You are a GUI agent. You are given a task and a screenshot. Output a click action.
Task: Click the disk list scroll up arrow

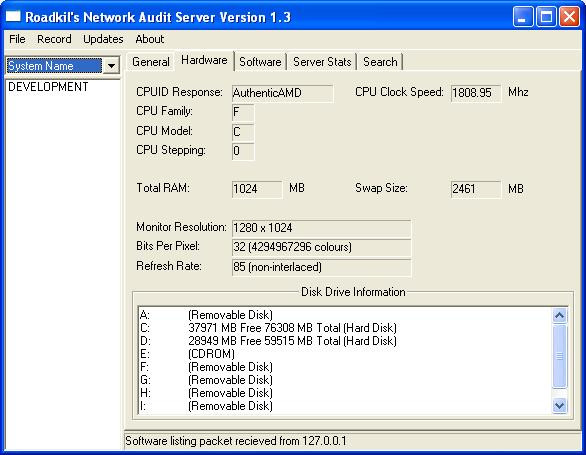pos(559,316)
